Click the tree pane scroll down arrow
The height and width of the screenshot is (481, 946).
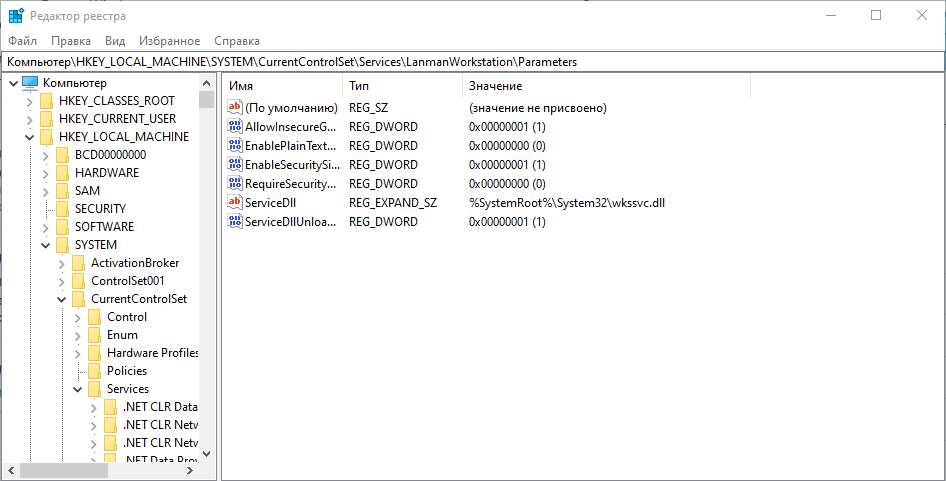[207, 453]
